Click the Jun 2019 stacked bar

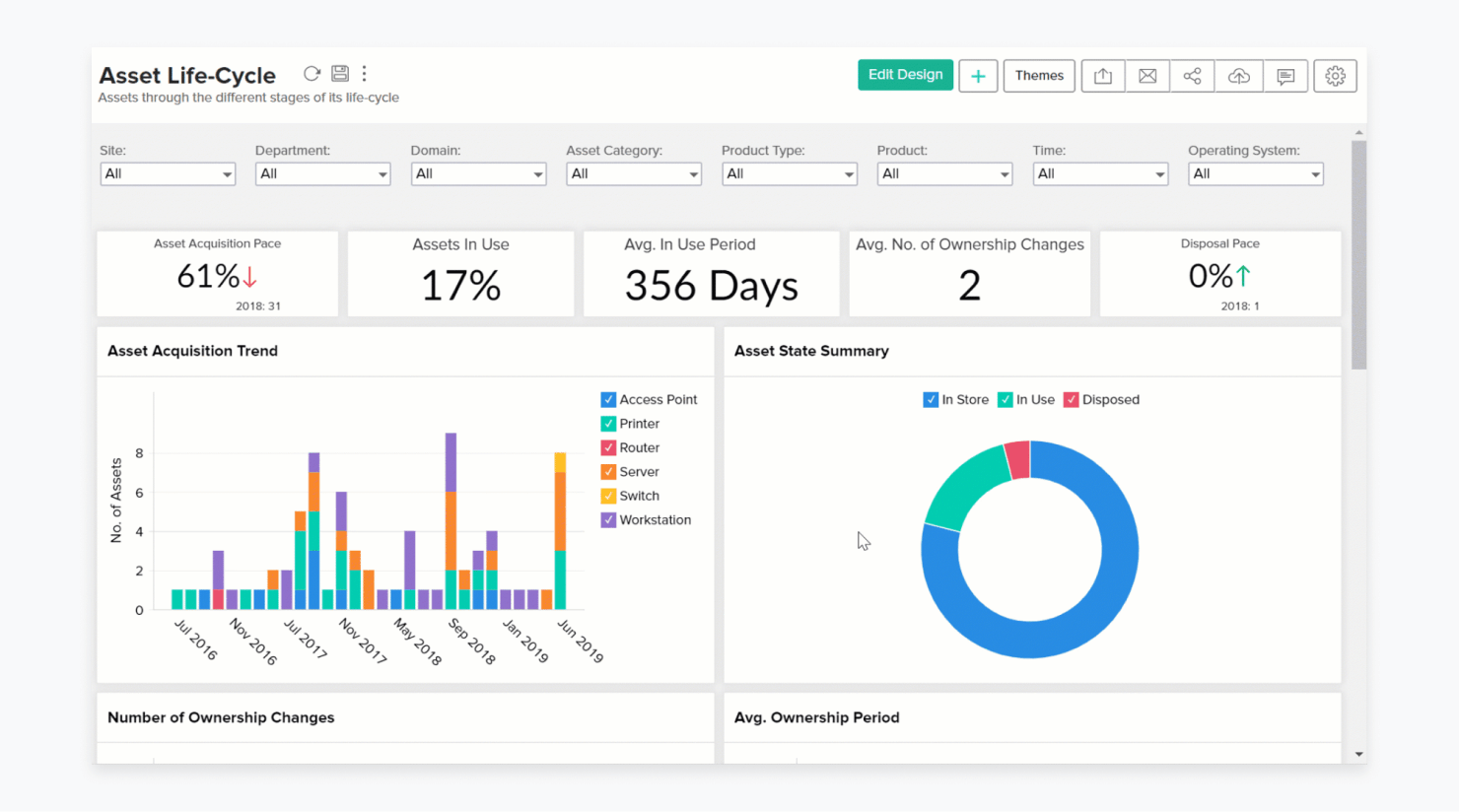[560, 530]
